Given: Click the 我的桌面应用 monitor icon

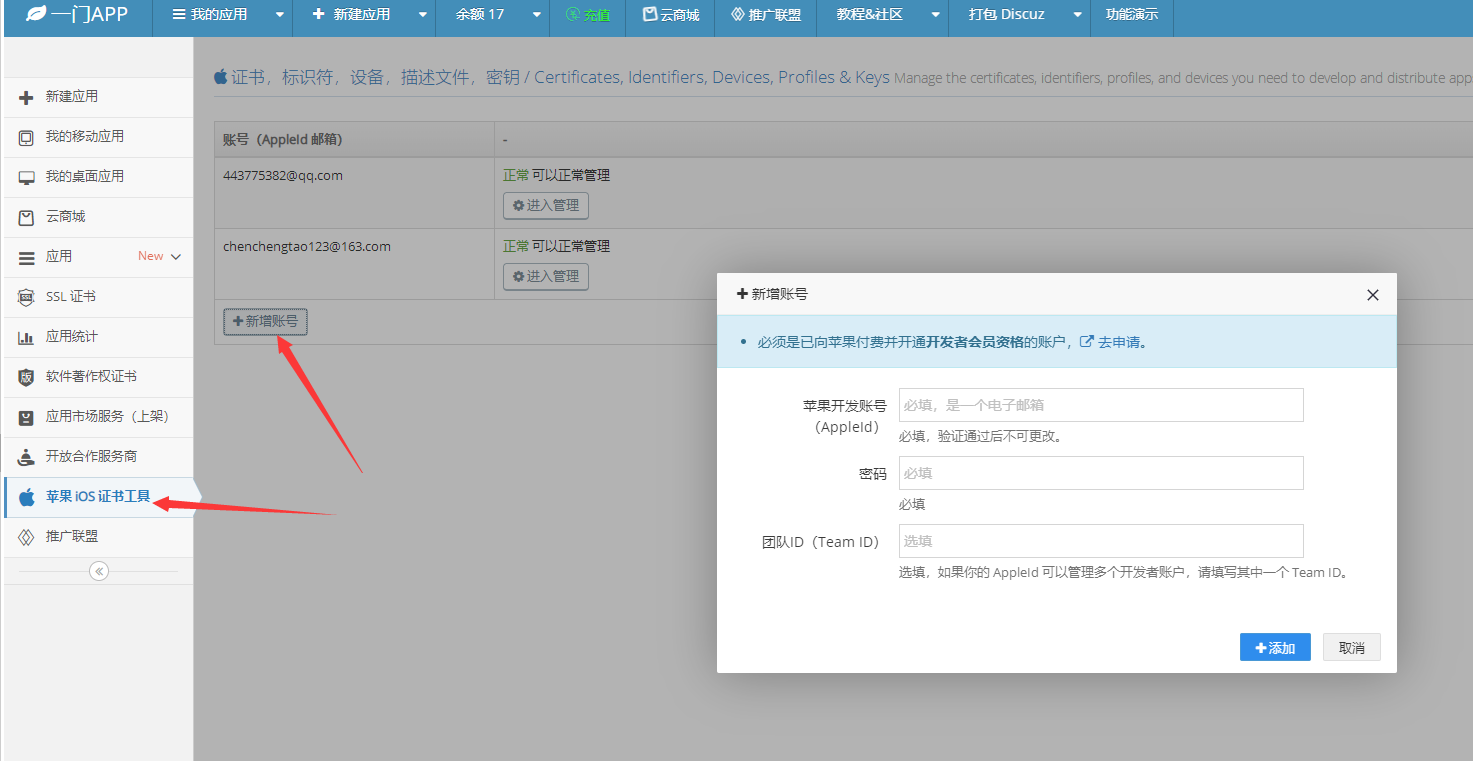Looking at the screenshot, I should pyautogui.click(x=27, y=177).
